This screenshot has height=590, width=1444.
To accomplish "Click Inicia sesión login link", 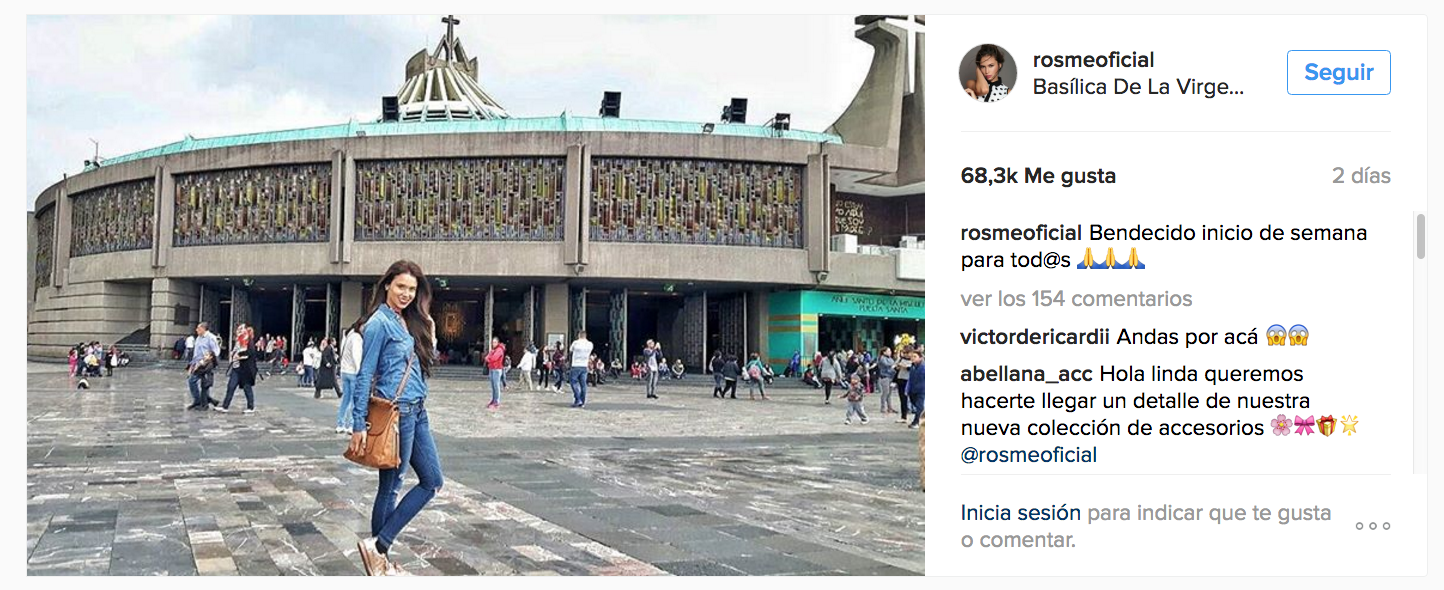I will 1021,513.
